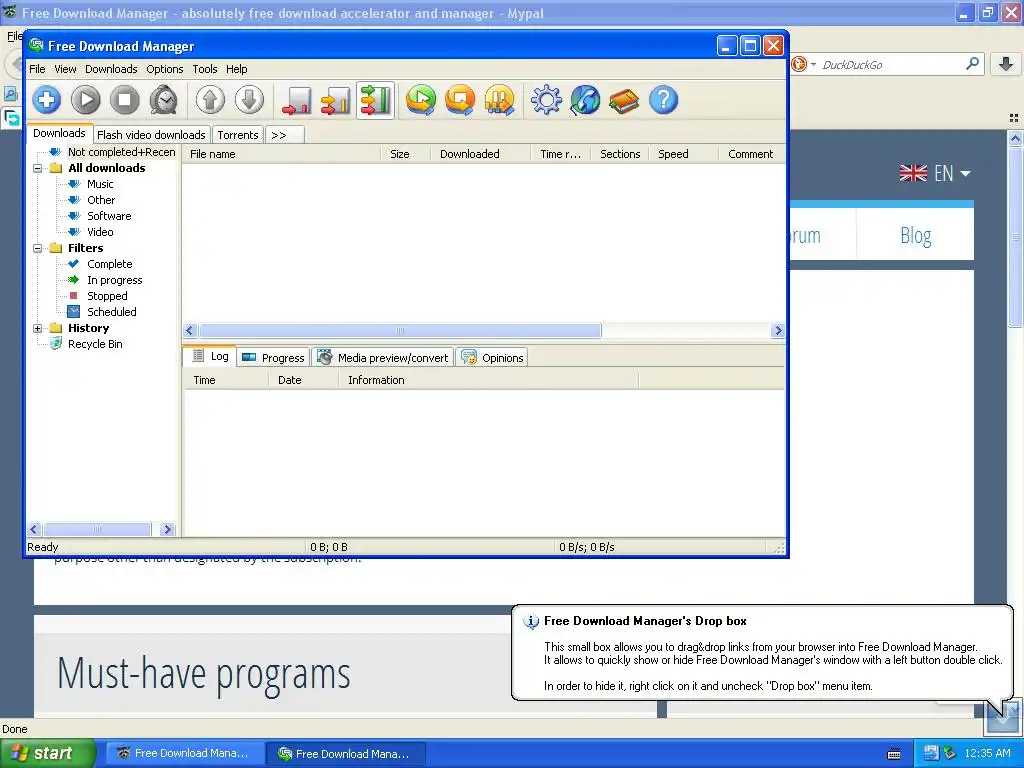Select the Complete filter
The image size is (1024, 768).
pos(110,264)
